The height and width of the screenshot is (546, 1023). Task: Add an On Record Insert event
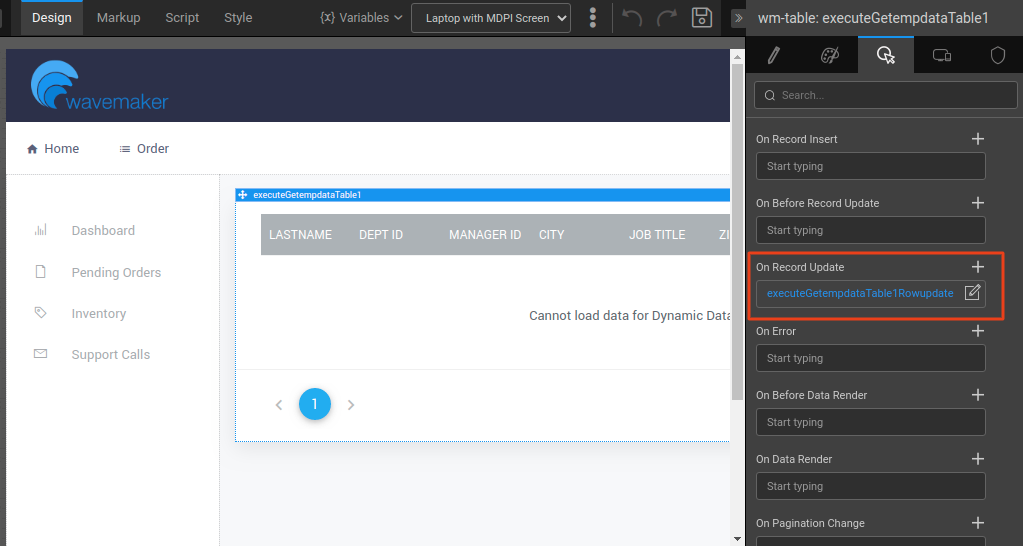978,139
